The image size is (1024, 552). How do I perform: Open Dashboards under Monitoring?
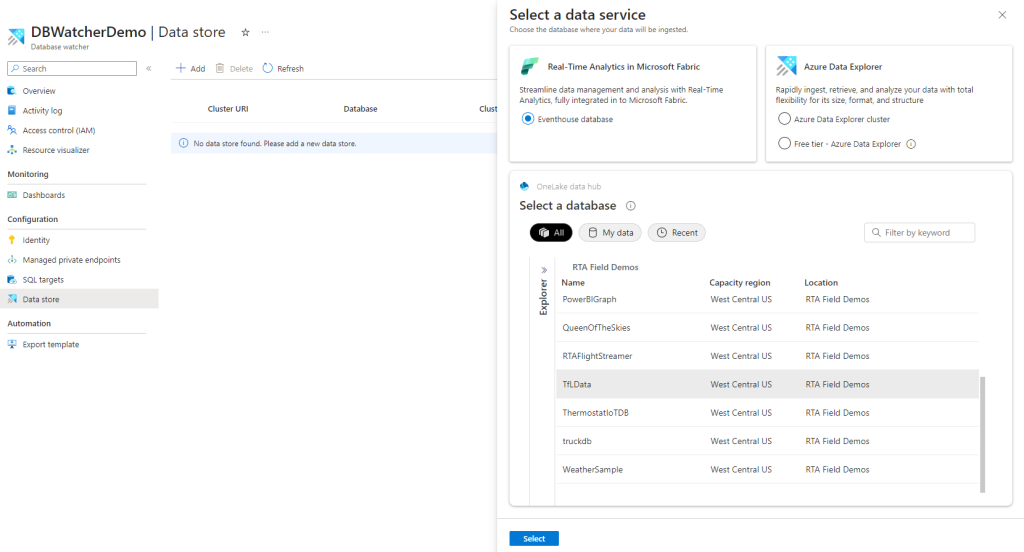pos(44,195)
